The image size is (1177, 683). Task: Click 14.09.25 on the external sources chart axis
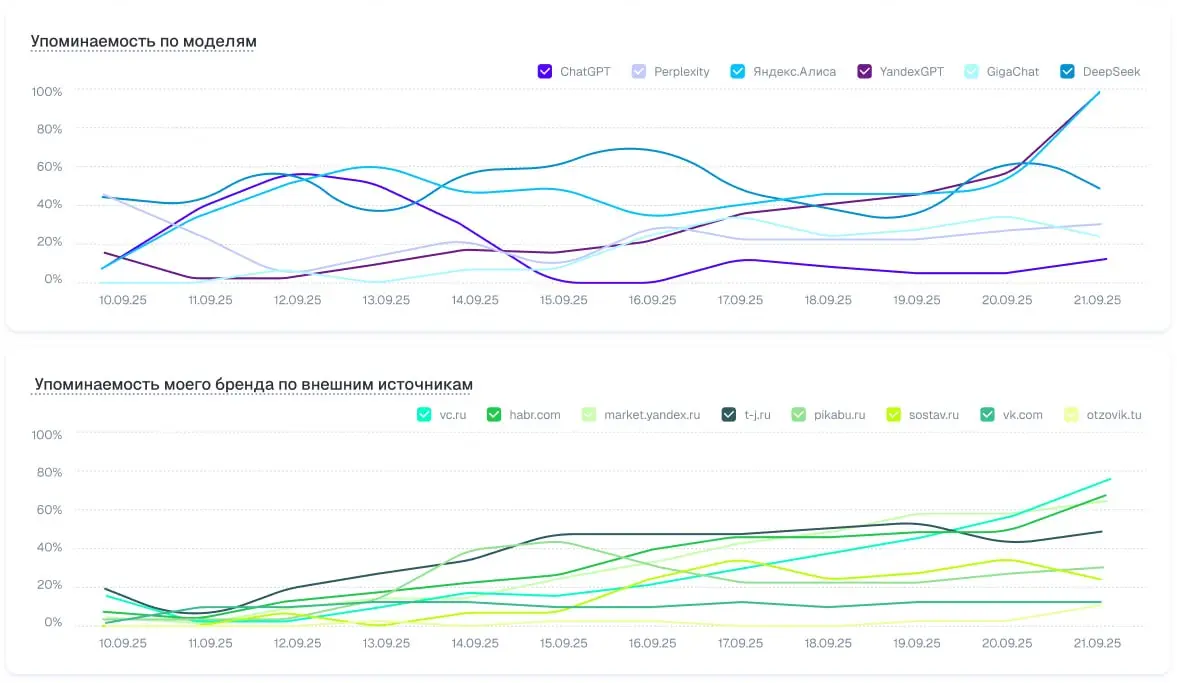[x=475, y=643]
